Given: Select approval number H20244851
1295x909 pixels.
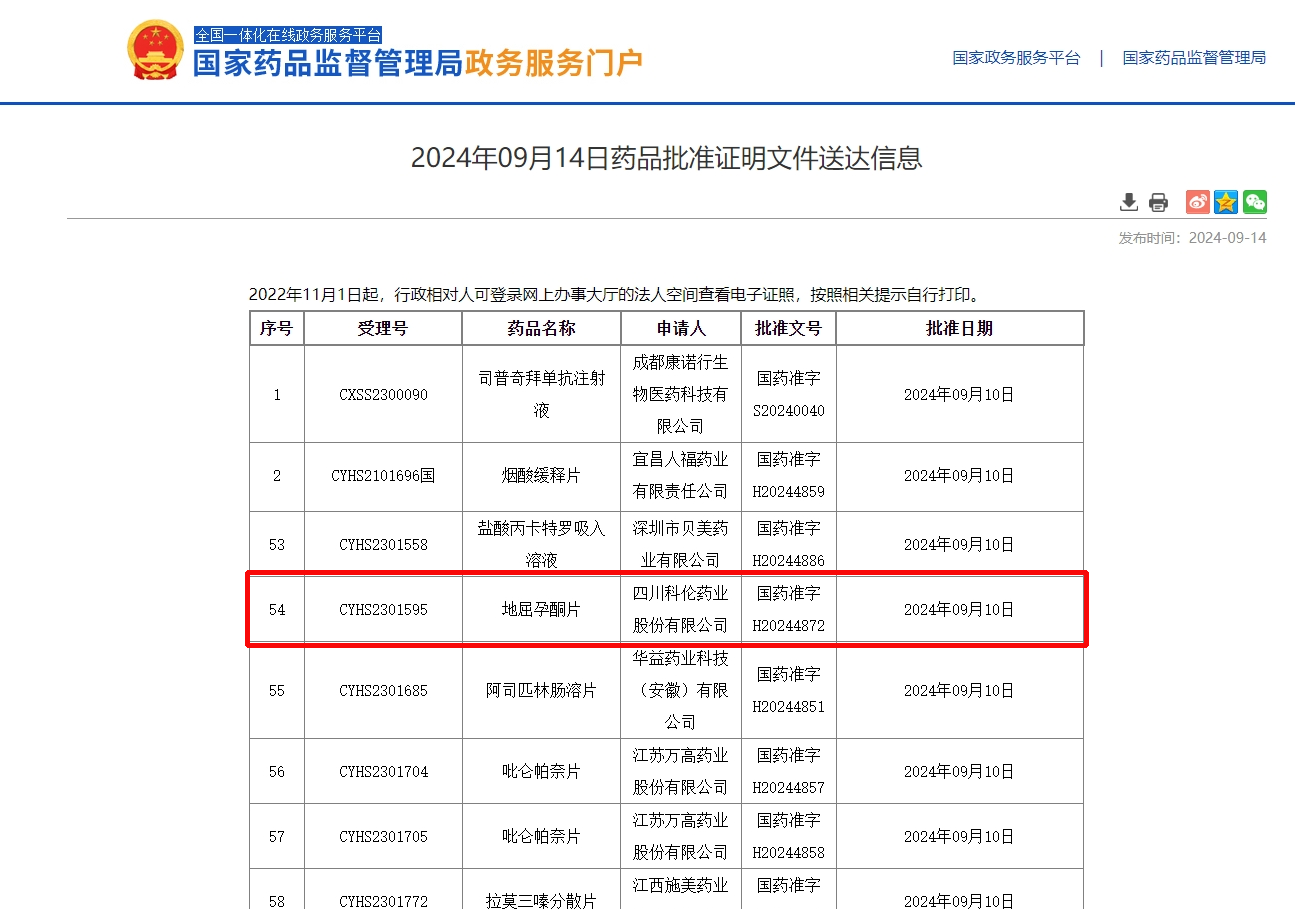Looking at the screenshot, I should [789, 707].
